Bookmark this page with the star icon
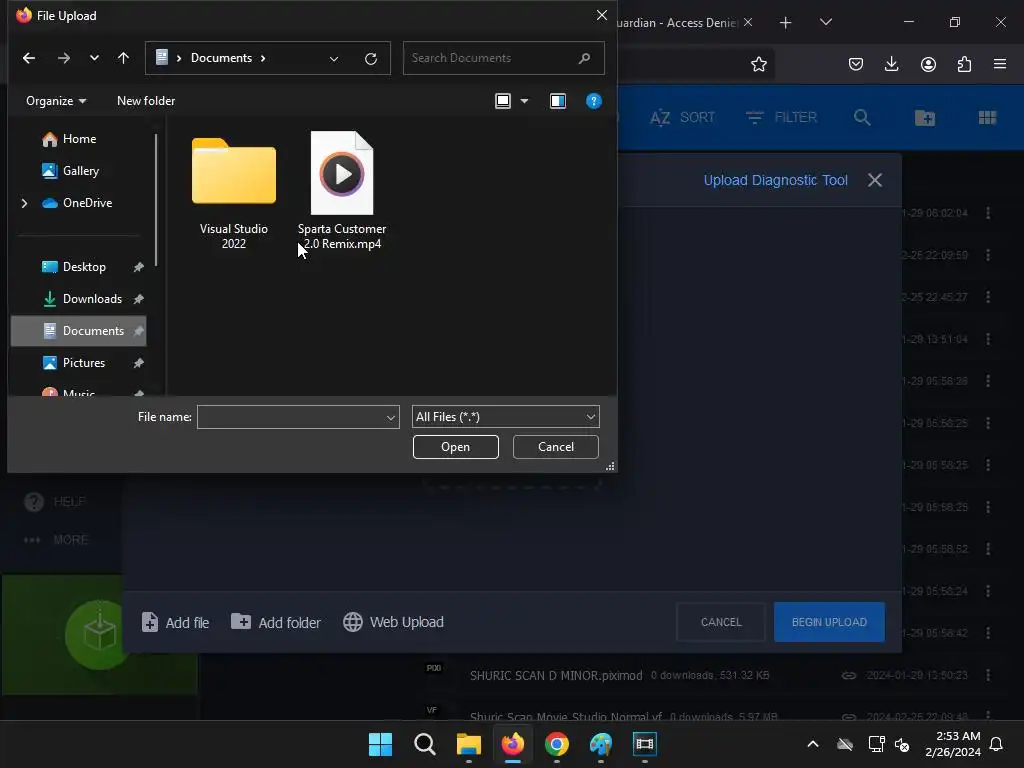The height and width of the screenshot is (768, 1024). coord(758,64)
